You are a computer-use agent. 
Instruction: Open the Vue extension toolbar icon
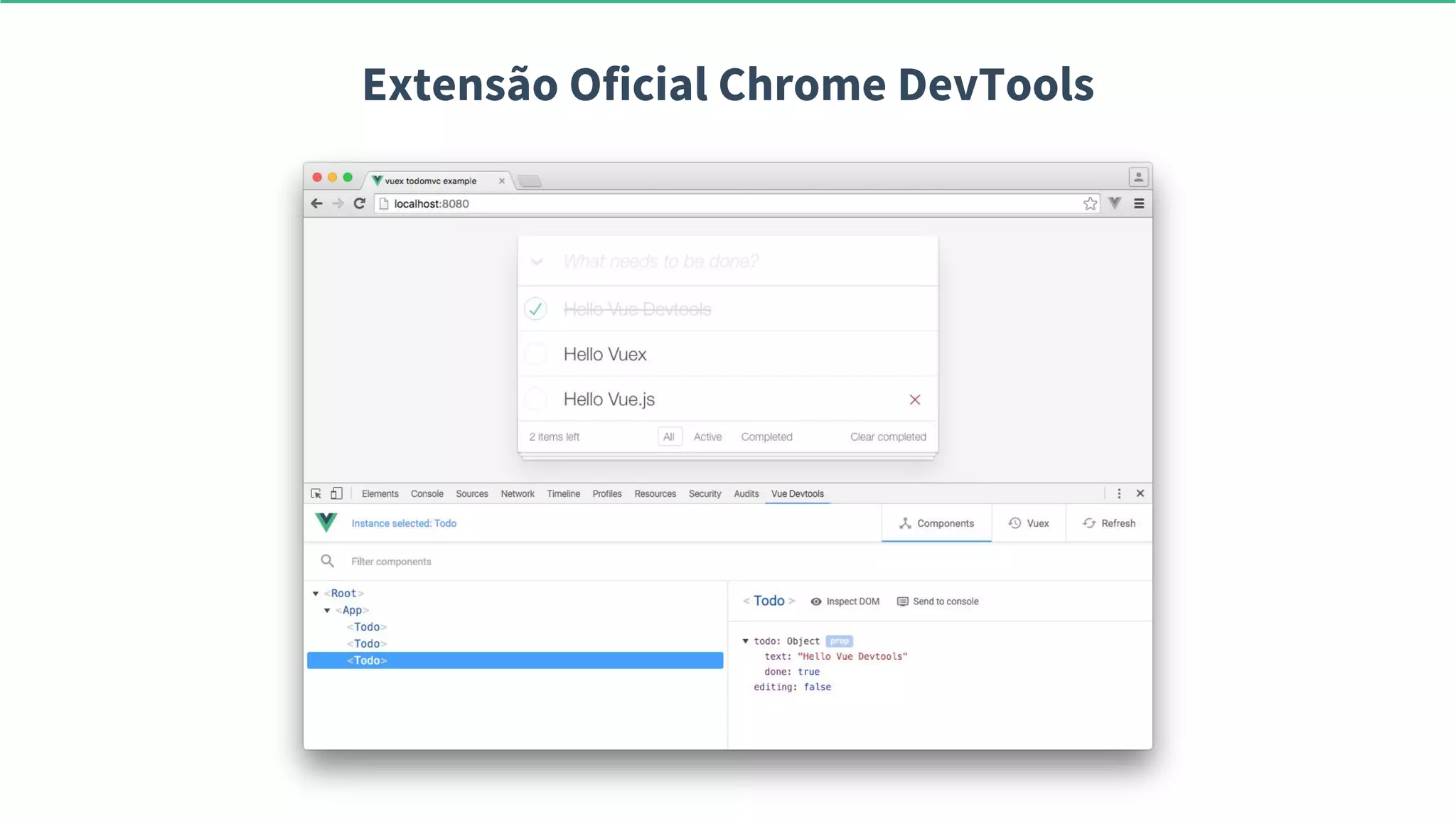[1115, 203]
